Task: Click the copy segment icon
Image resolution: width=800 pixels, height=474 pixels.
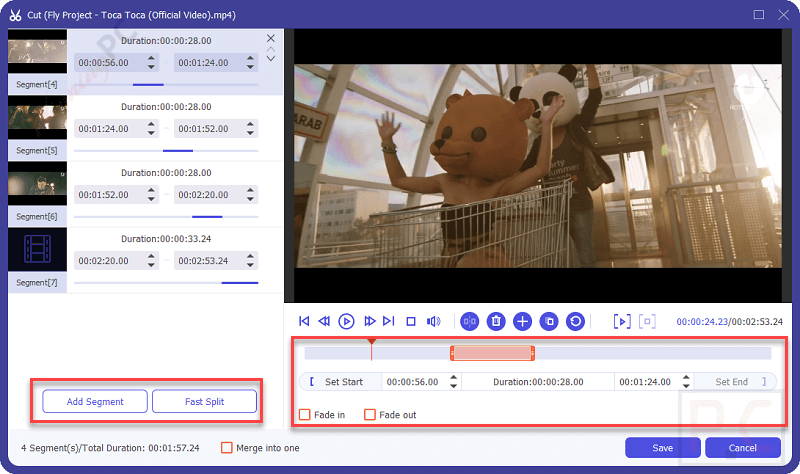Action: 549,321
